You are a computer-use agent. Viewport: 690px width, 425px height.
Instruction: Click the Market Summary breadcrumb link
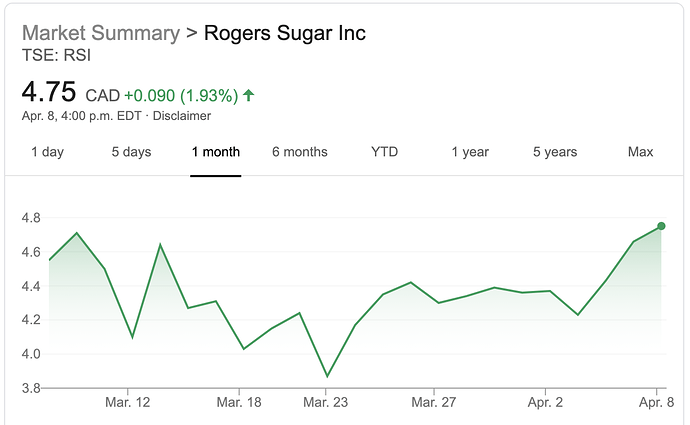tap(100, 33)
